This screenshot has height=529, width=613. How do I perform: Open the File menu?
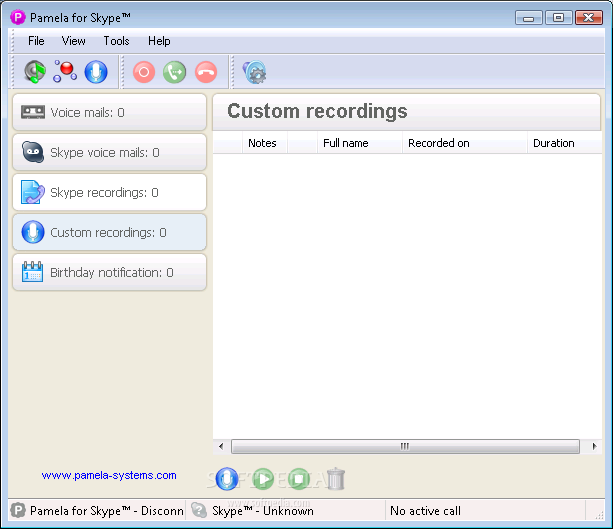36,41
